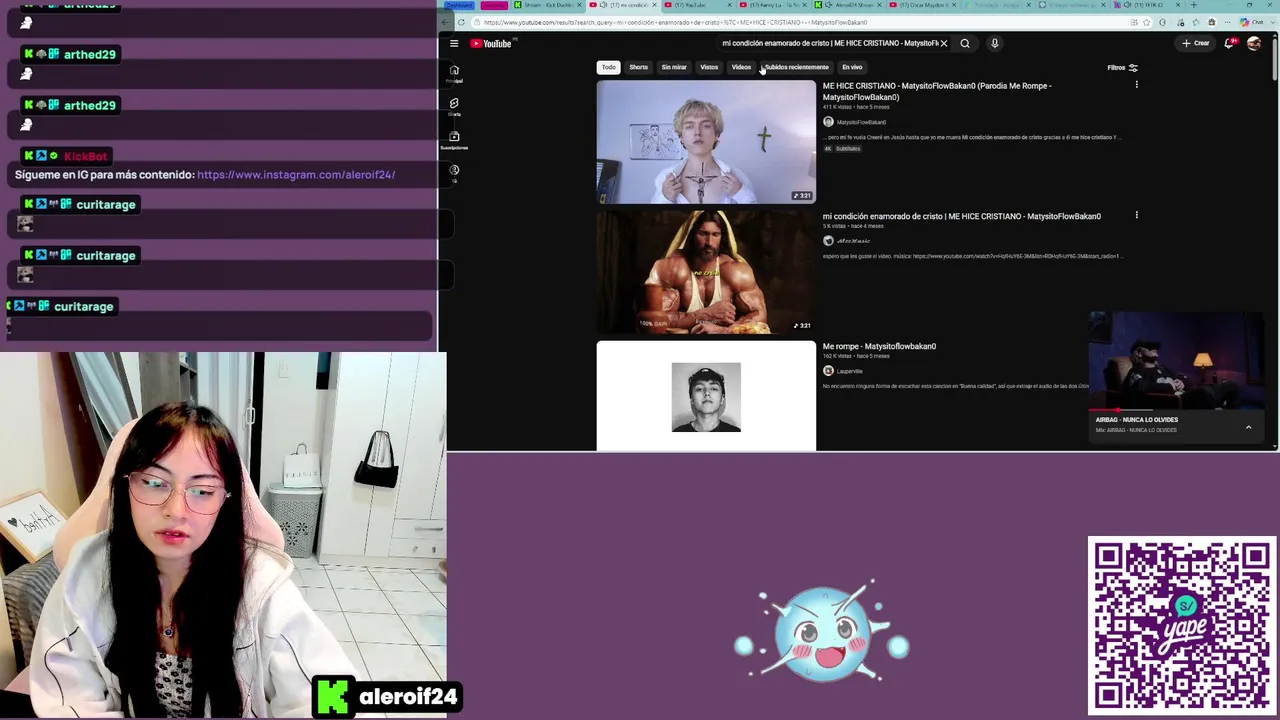This screenshot has width=1280, height=720.
Task: Click the magnifier search button
Action: click(965, 43)
